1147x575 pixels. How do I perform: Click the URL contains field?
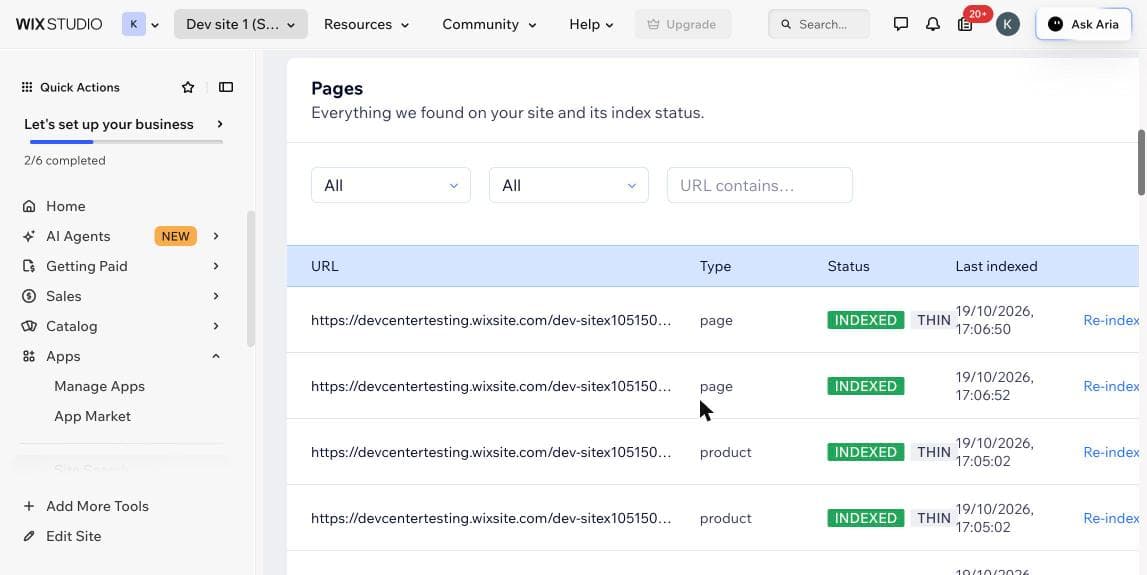[759, 185]
